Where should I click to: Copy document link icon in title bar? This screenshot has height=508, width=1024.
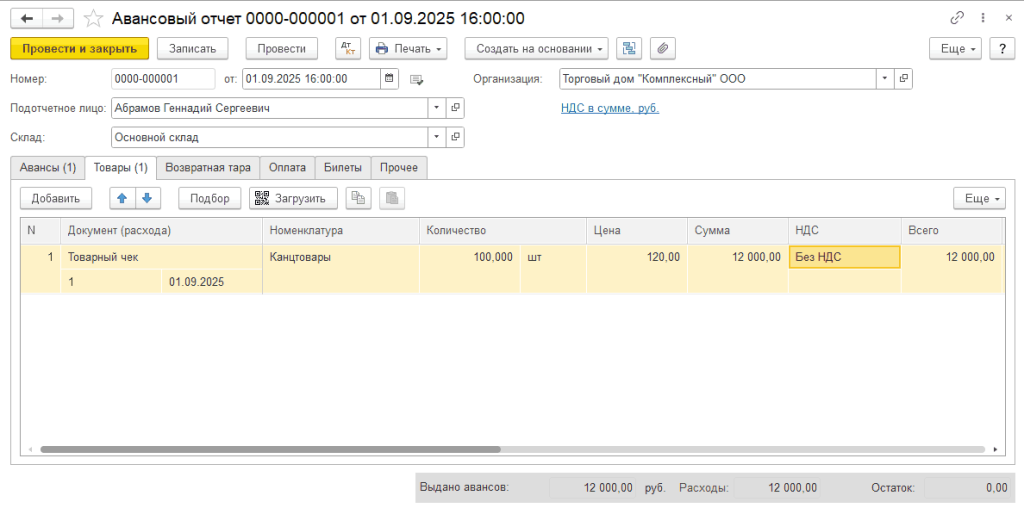pos(957,18)
